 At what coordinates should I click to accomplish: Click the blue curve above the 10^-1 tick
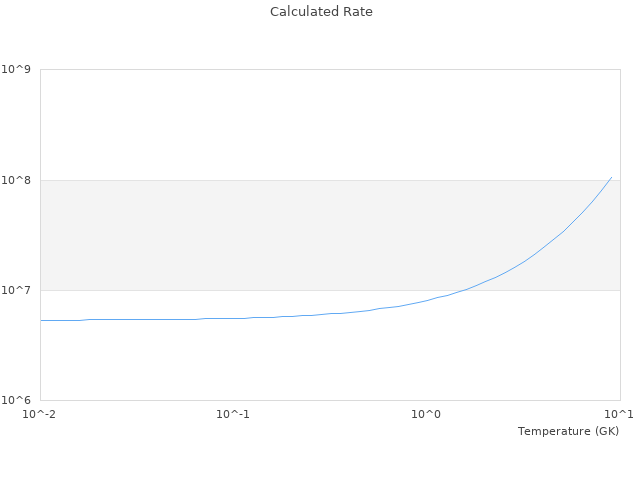pos(233,318)
